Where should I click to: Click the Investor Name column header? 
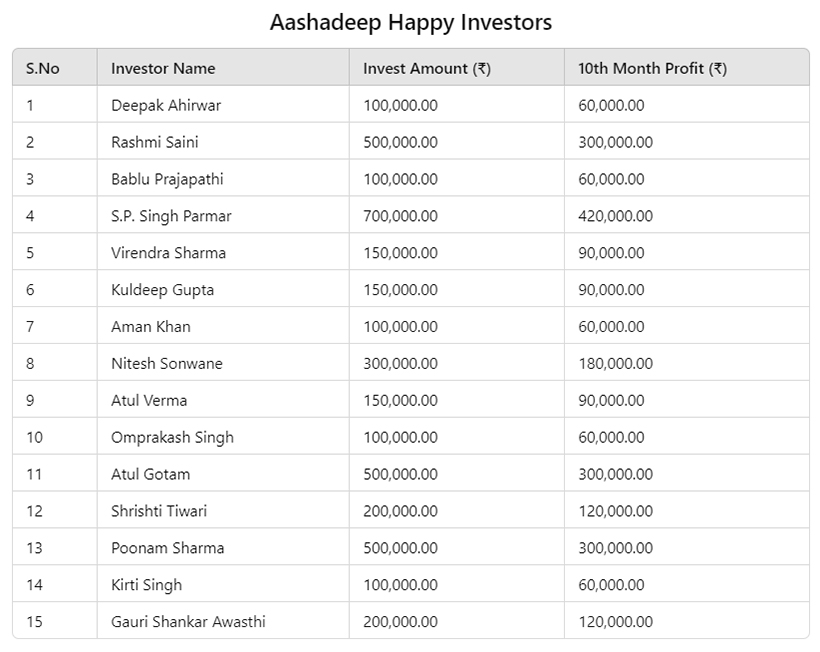163,68
